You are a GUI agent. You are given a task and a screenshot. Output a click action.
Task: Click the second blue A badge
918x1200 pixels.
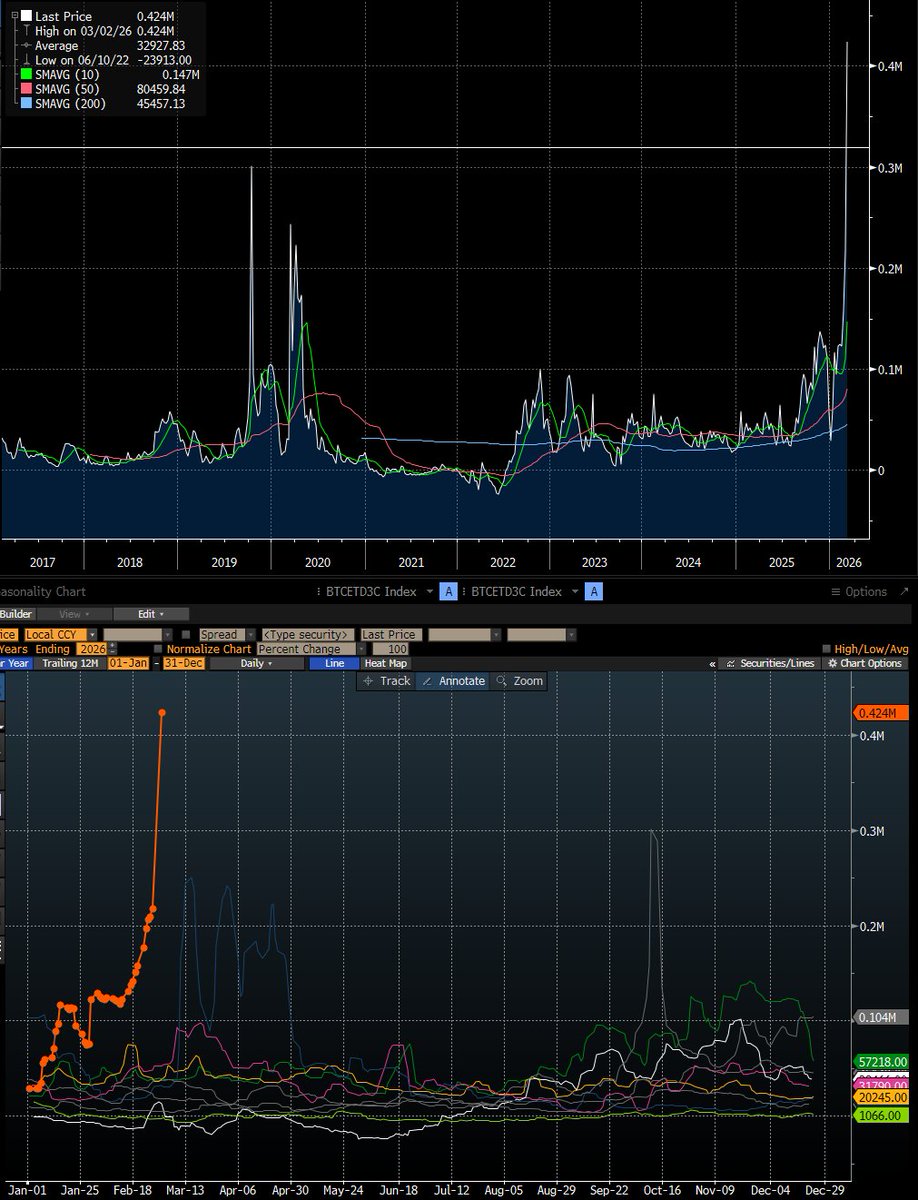[x=594, y=592]
